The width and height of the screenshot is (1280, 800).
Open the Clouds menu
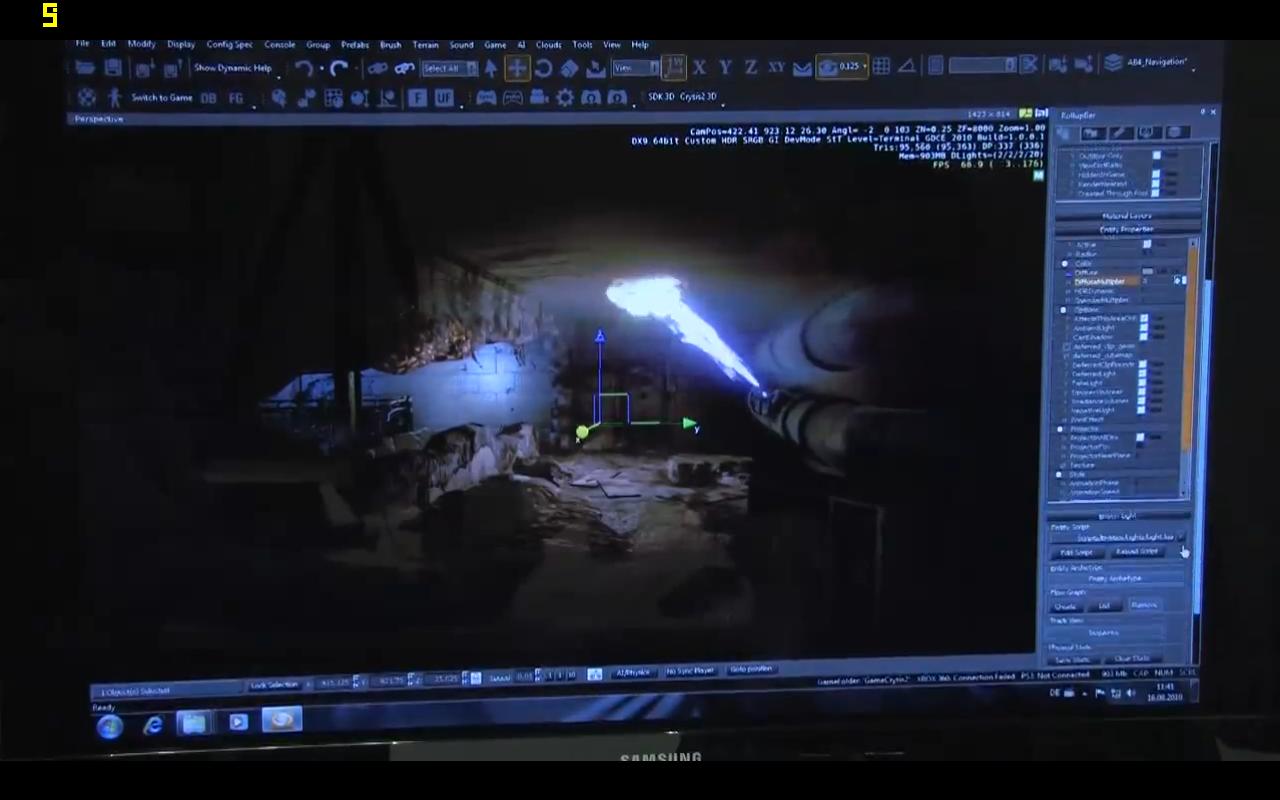[548, 45]
